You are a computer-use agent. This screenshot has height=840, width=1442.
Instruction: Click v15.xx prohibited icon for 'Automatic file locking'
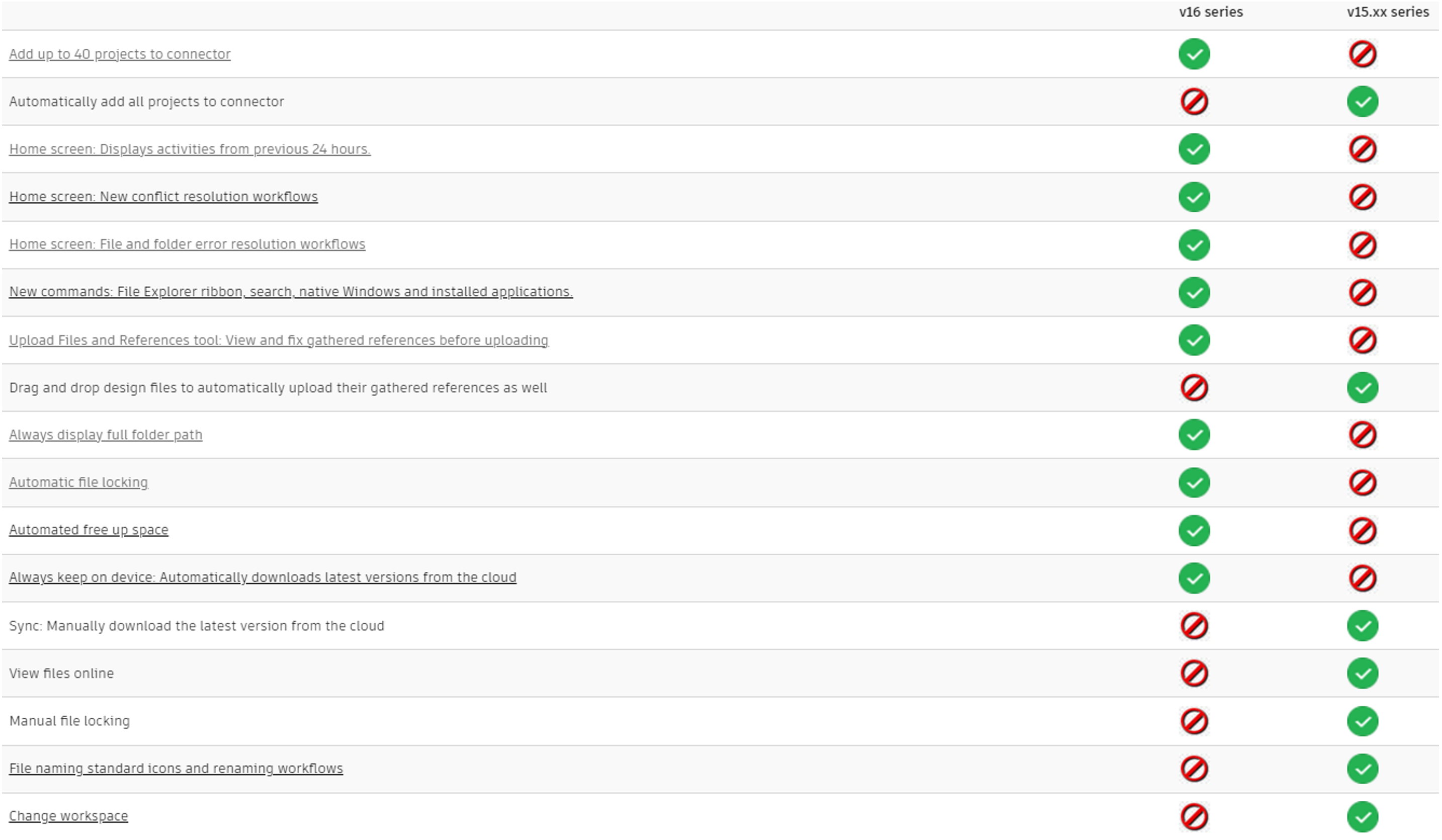[x=1363, y=482]
